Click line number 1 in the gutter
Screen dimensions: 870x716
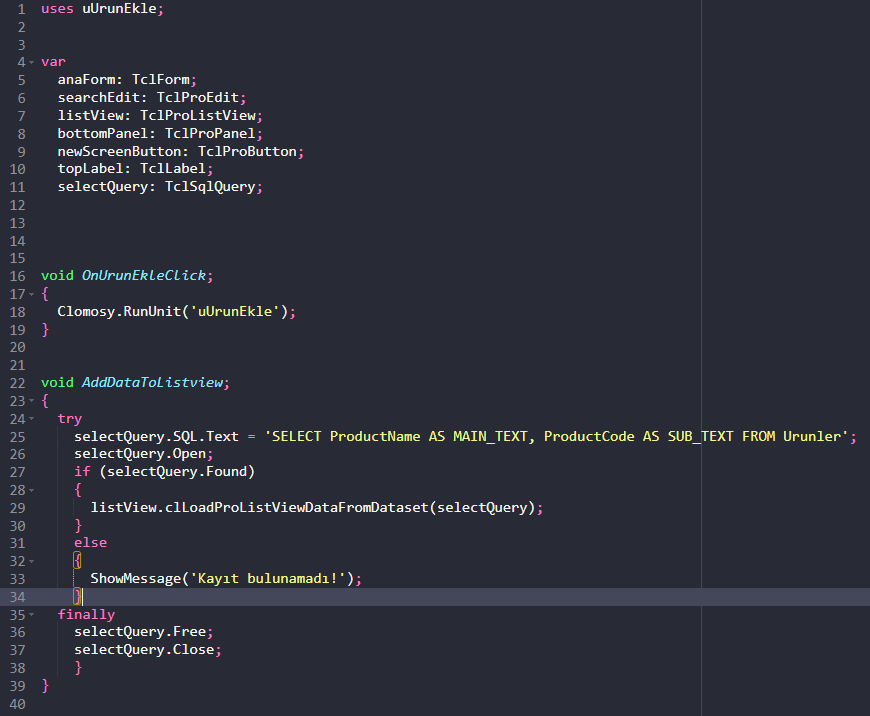coord(21,9)
